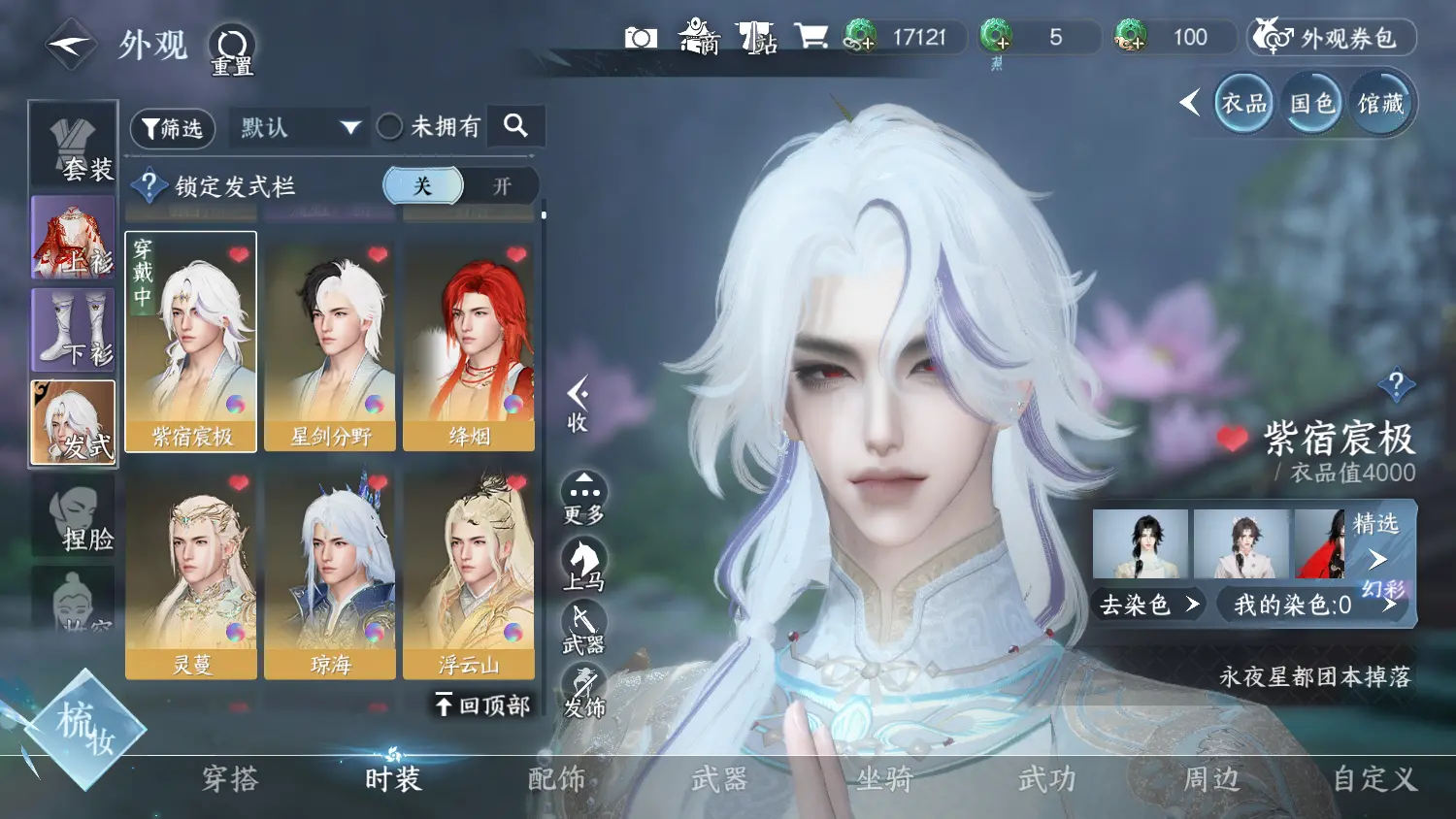Open the 更多 more options
Viewport: 1456px width, 819px height.
[x=584, y=499]
